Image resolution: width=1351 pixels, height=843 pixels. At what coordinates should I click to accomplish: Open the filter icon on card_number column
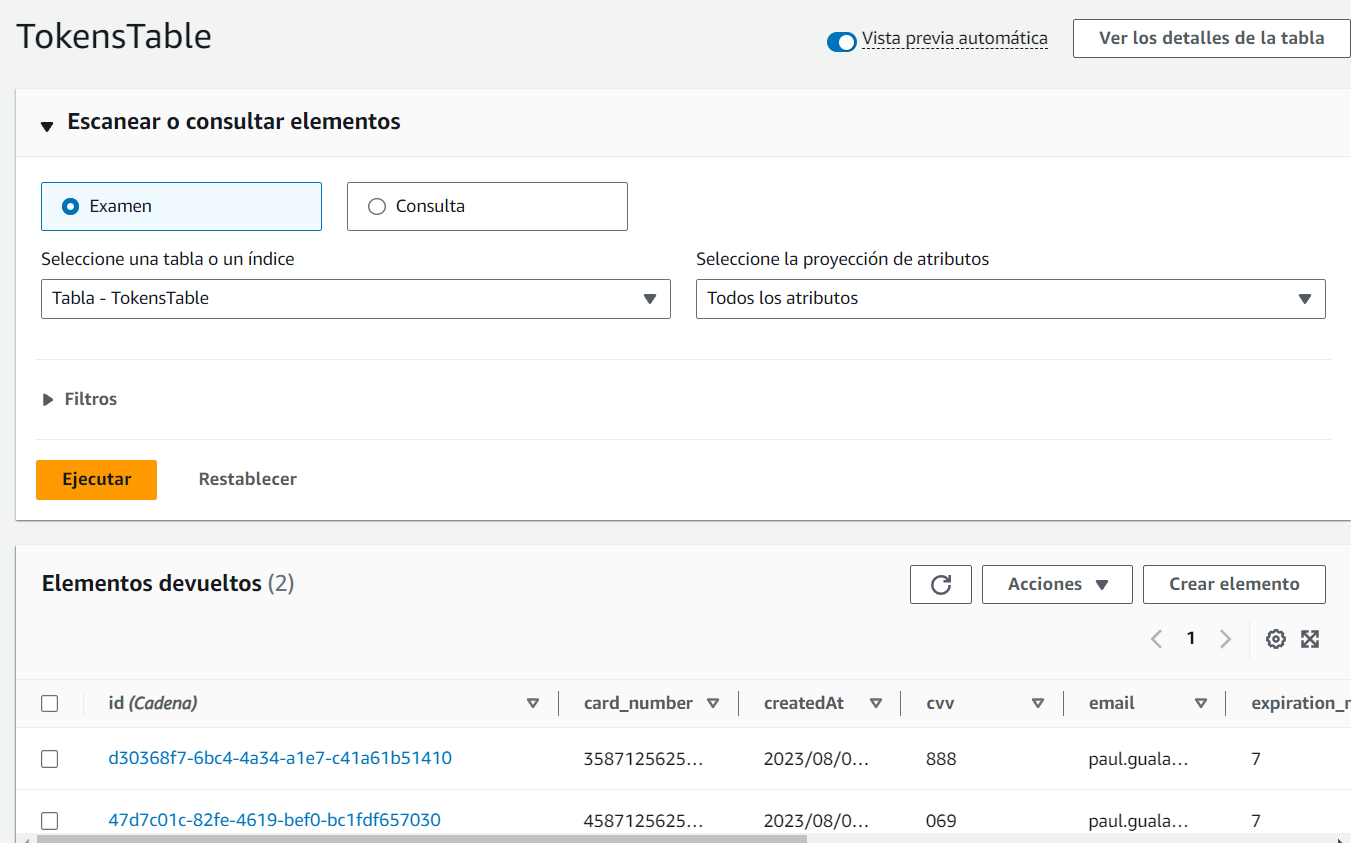coord(716,702)
